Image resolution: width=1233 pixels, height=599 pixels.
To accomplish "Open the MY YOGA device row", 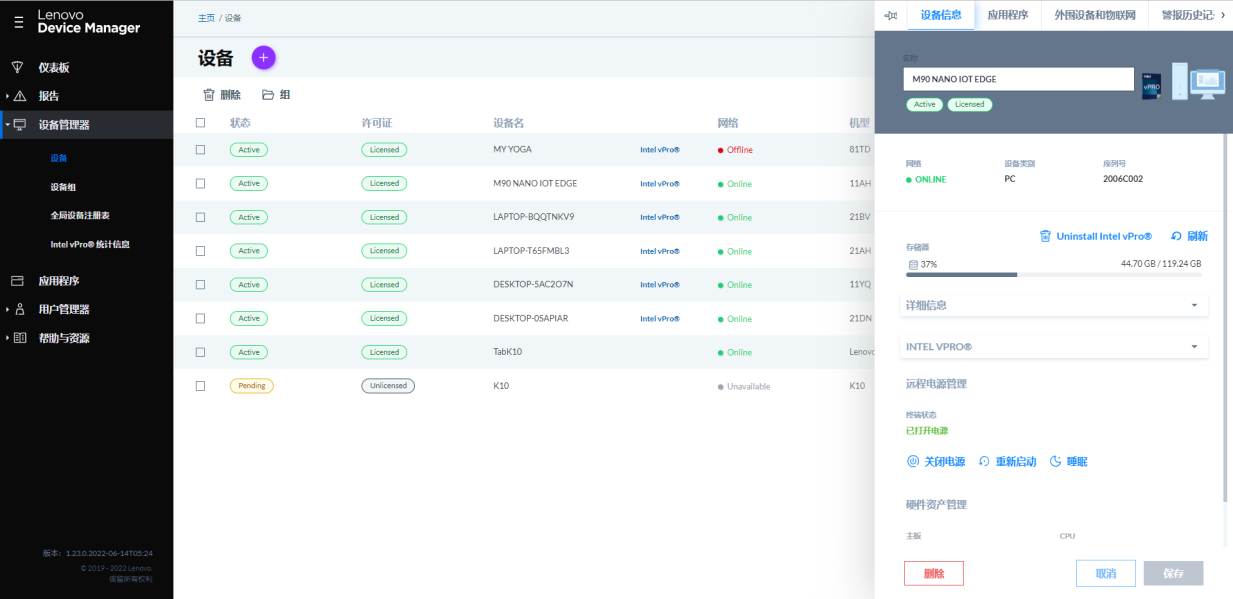I will (x=524, y=150).
